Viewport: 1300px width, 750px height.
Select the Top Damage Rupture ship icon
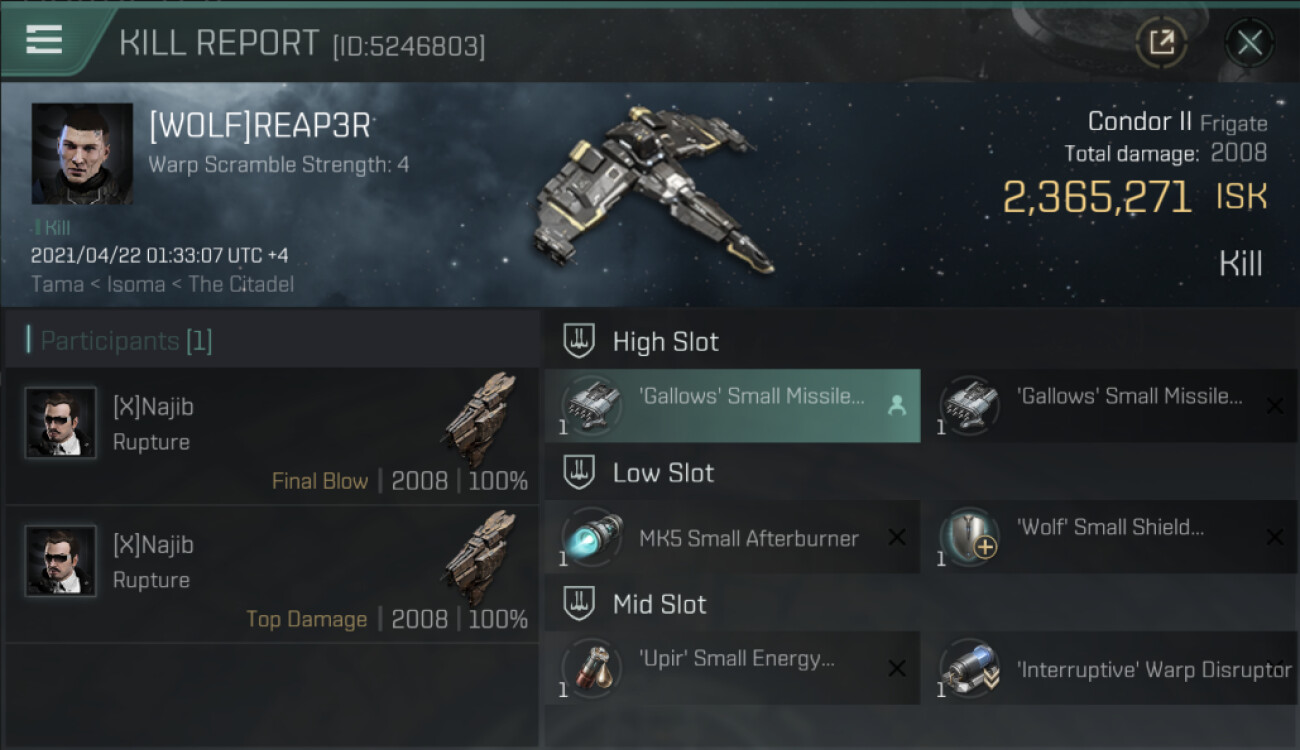479,558
